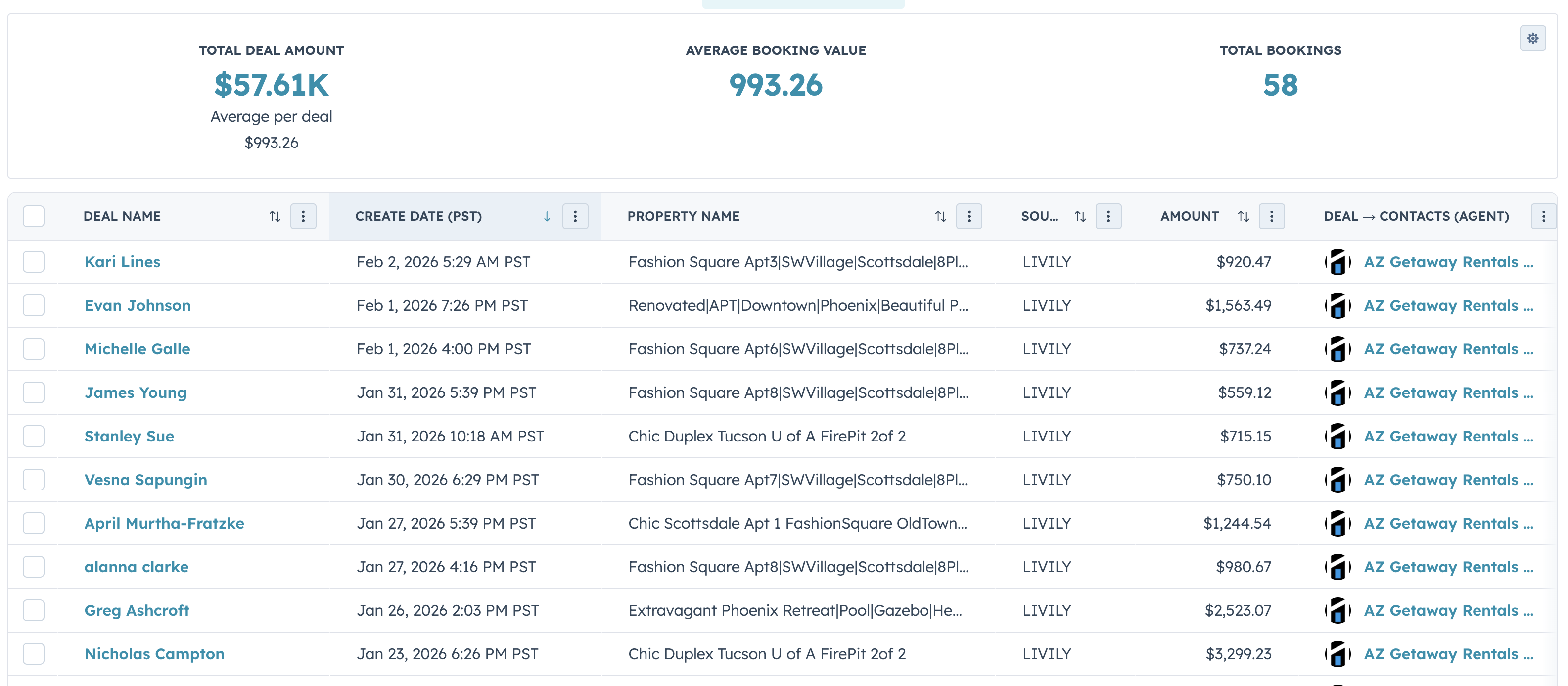Open the Property Name column options menu
This screenshot has width=1568, height=686.
(969, 216)
